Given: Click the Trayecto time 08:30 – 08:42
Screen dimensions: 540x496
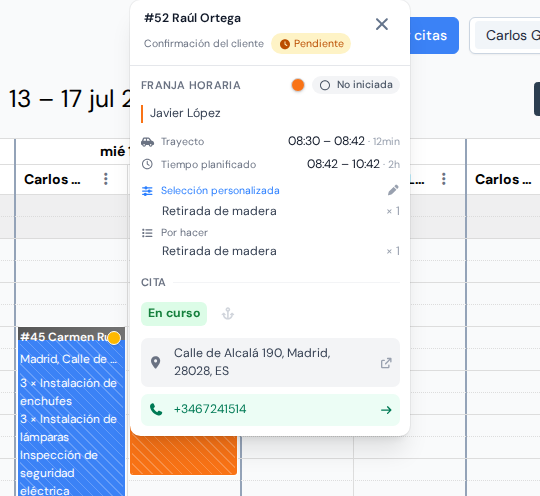Looking at the screenshot, I should (x=326, y=141).
